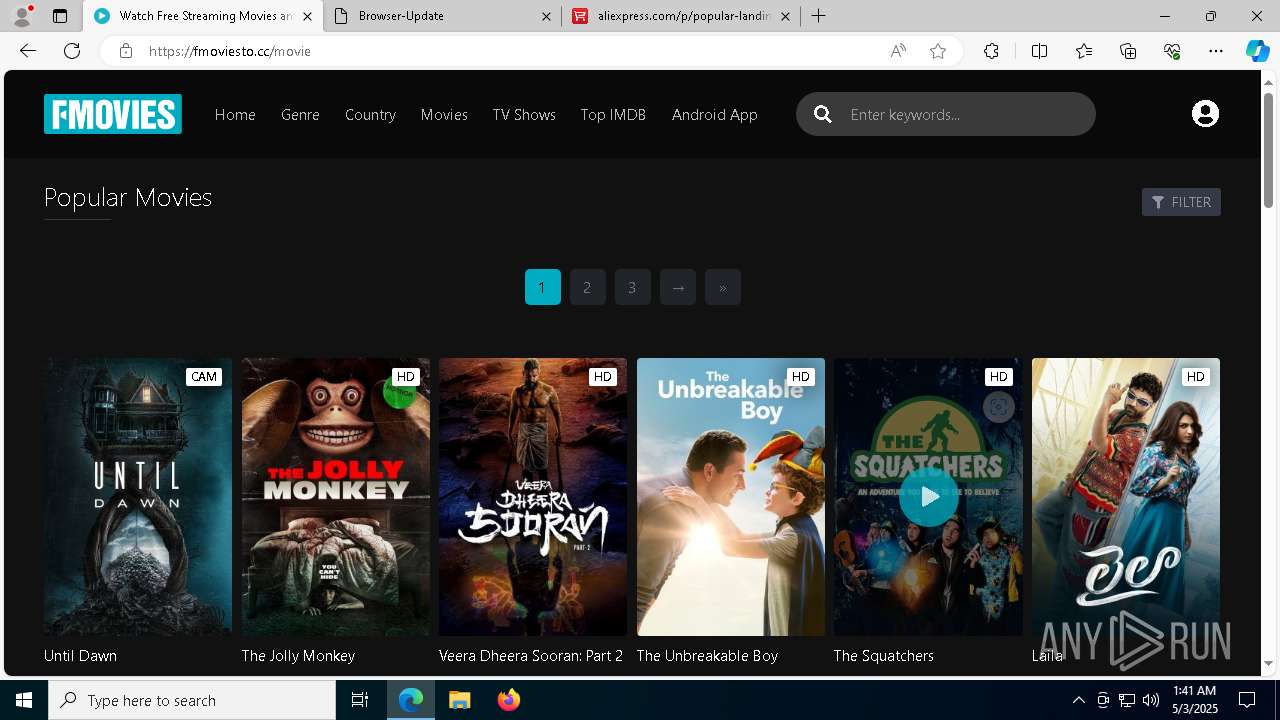Click the FMOVIES logo
This screenshot has height=720, width=1280.
click(113, 114)
